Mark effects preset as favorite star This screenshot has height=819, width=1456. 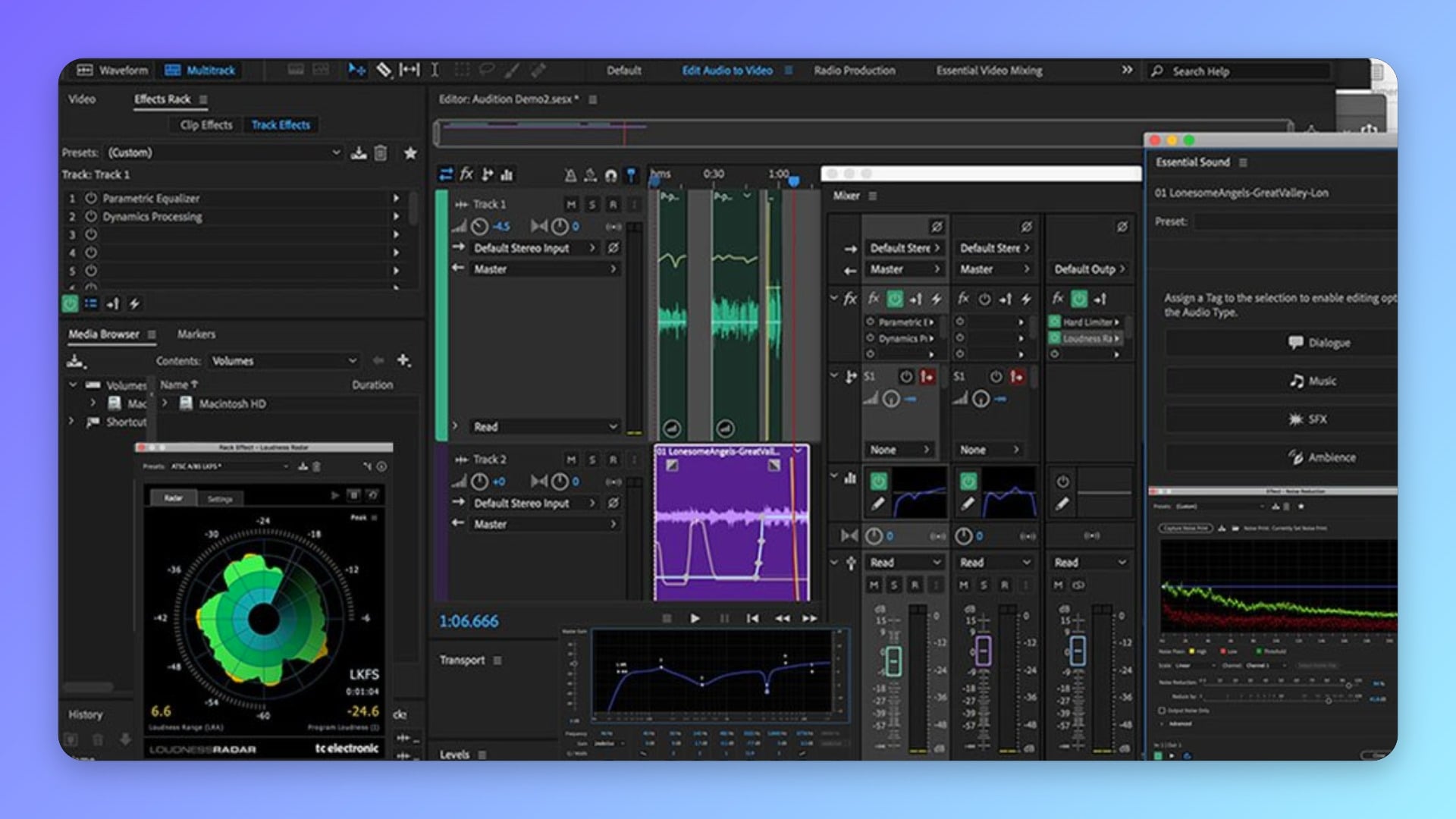[x=410, y=153]
